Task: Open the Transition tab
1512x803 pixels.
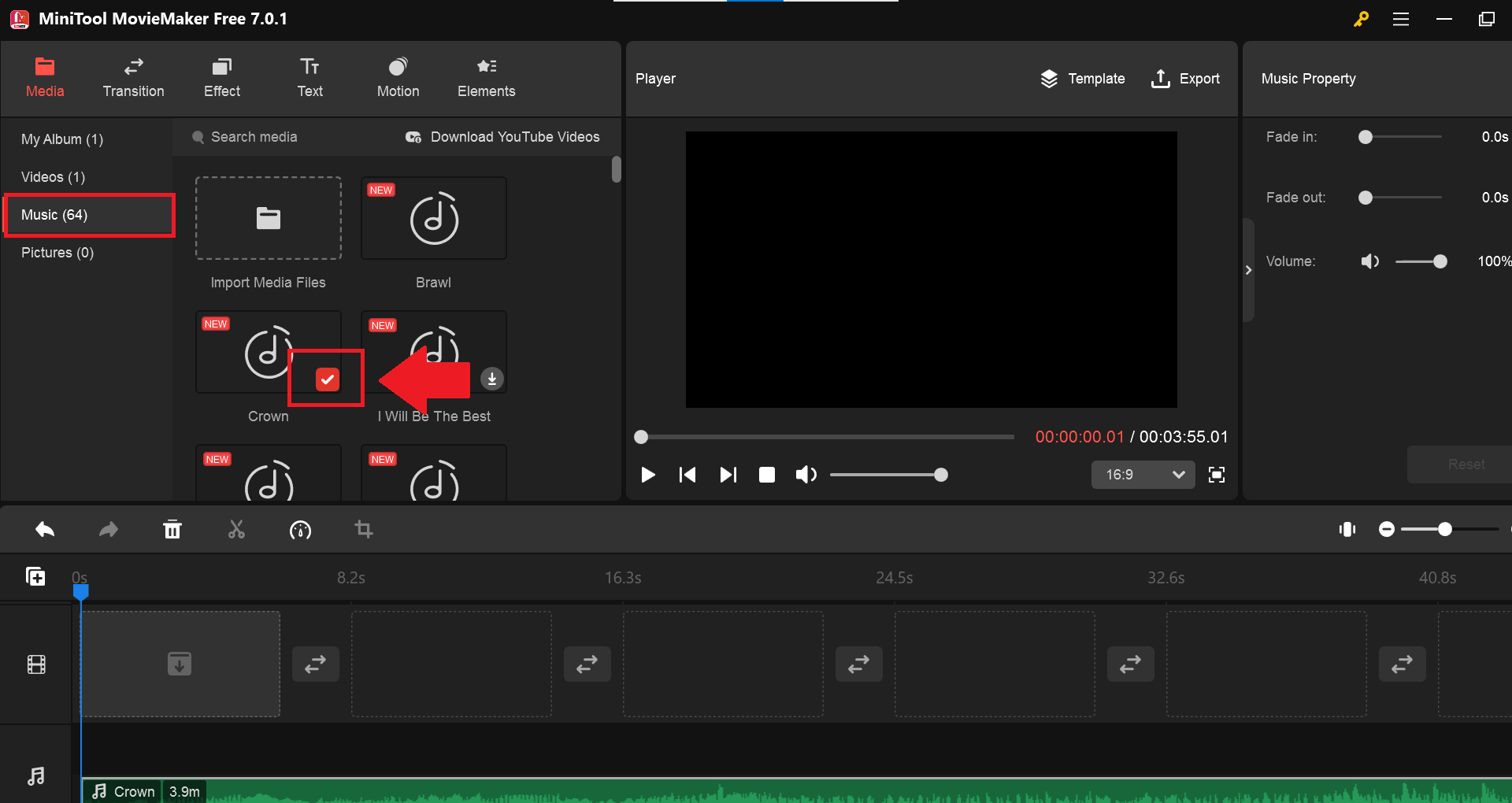Action: pos(133,79)
